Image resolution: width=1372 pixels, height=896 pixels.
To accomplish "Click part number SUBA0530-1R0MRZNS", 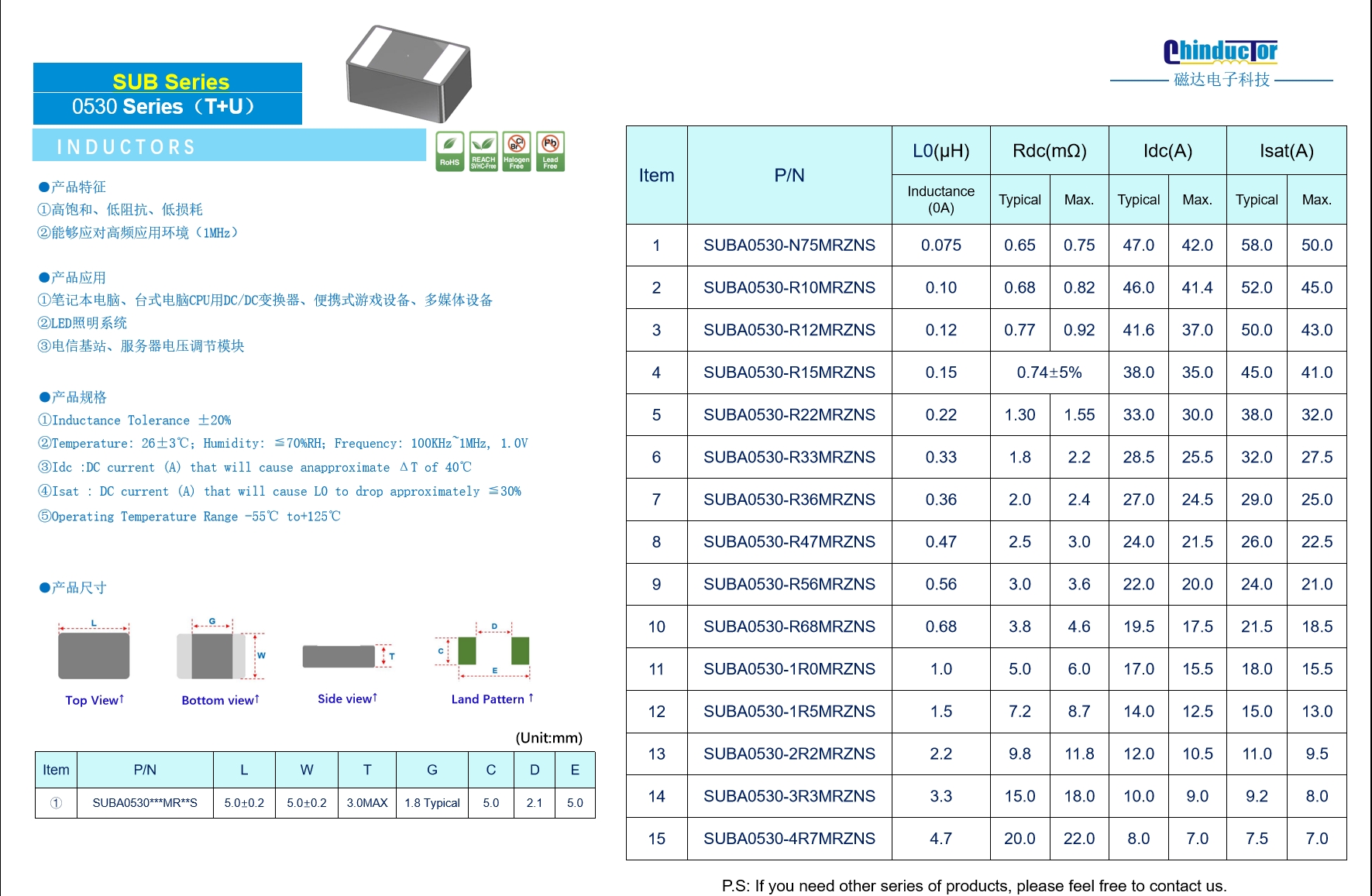I will pyautogui.click(x=789, y=669).
